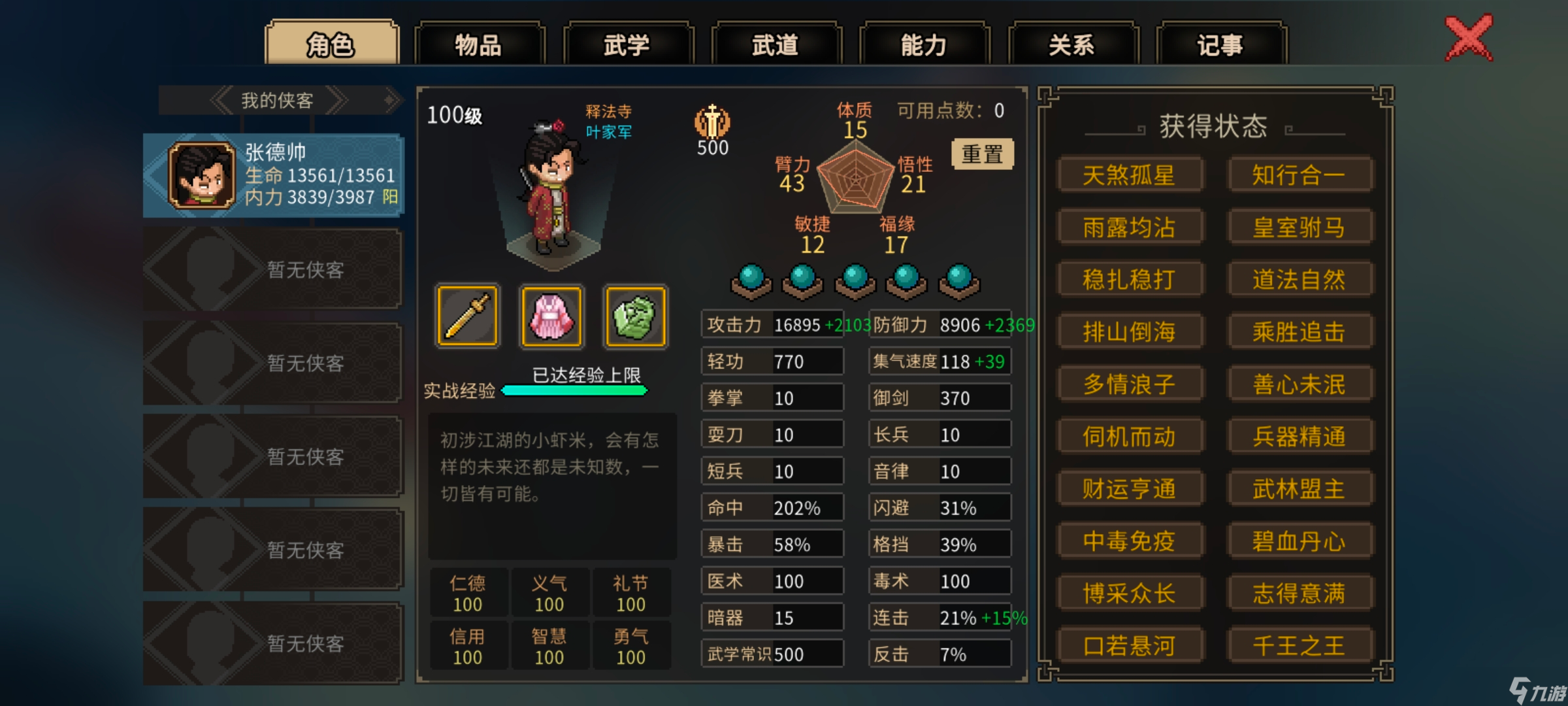Click 张德帅 character portrait
Viewport: 1568px width, 706px height.
[x=202, y=176]
